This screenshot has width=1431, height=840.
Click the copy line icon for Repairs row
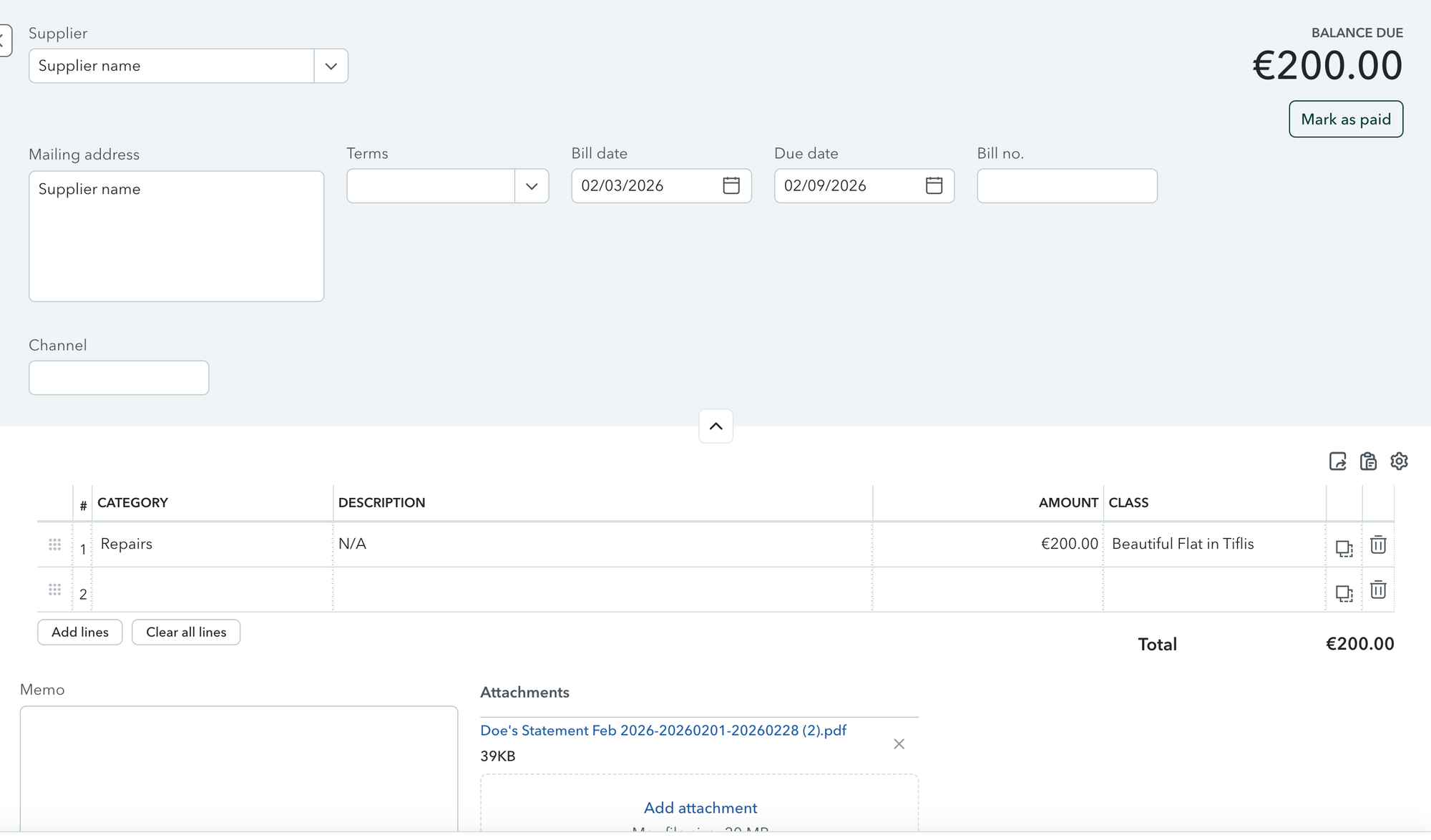[x=1344, y=548]
